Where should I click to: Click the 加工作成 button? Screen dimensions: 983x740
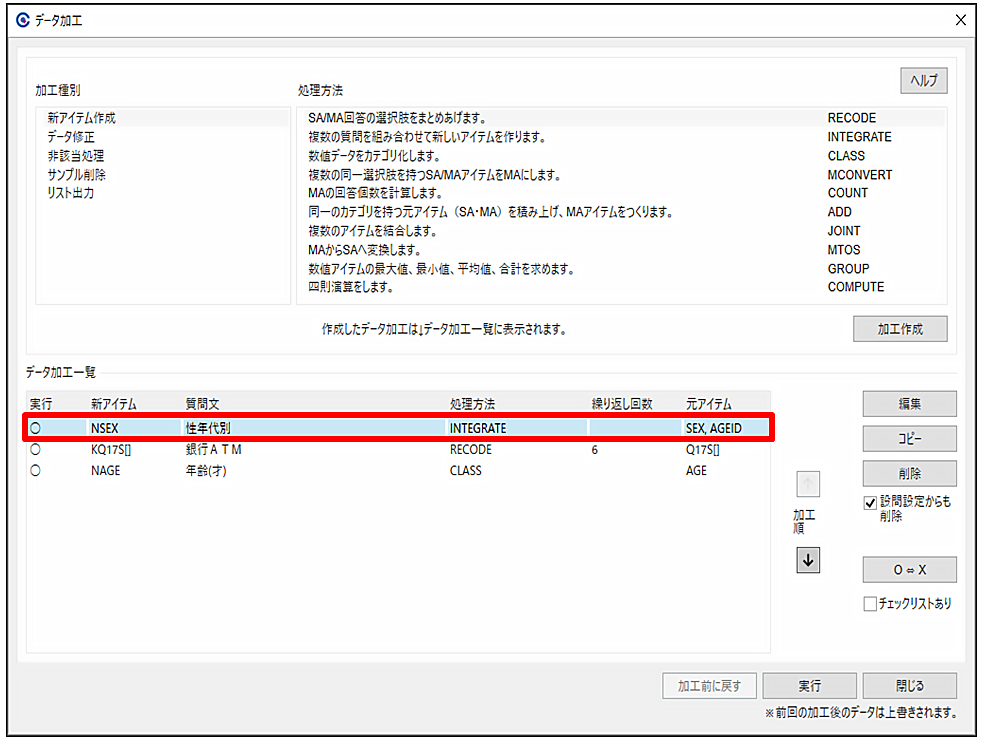(x=900, y=329)
